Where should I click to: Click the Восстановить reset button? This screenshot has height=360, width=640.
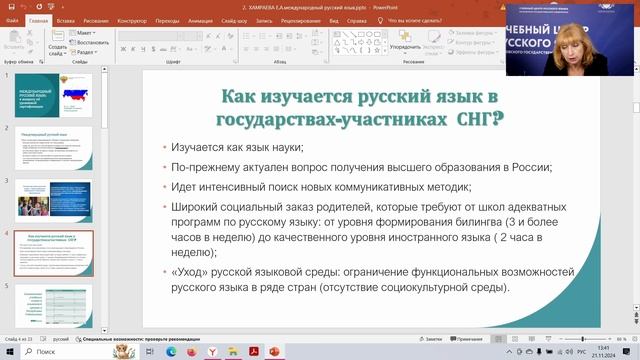coord(89,42)
